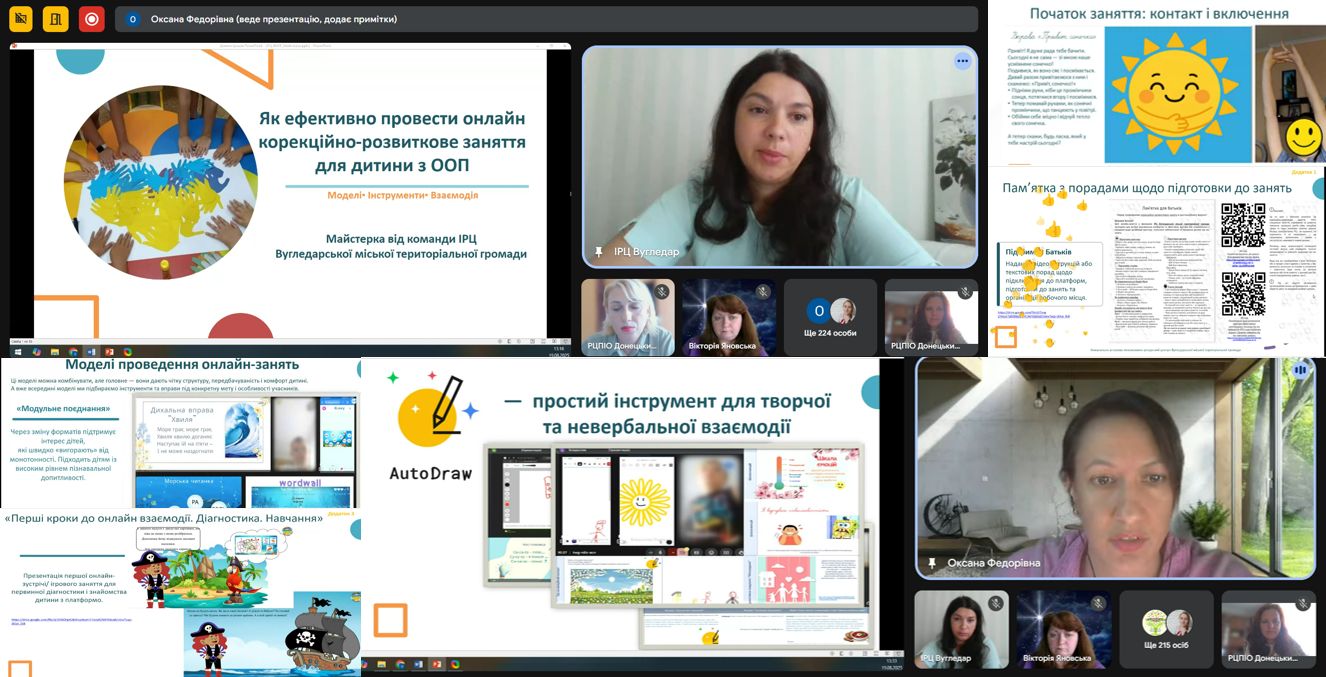Open three-dot options on ІРЦ Вугледар video
The image size is (1326, 677).
[x=962, y=61]
